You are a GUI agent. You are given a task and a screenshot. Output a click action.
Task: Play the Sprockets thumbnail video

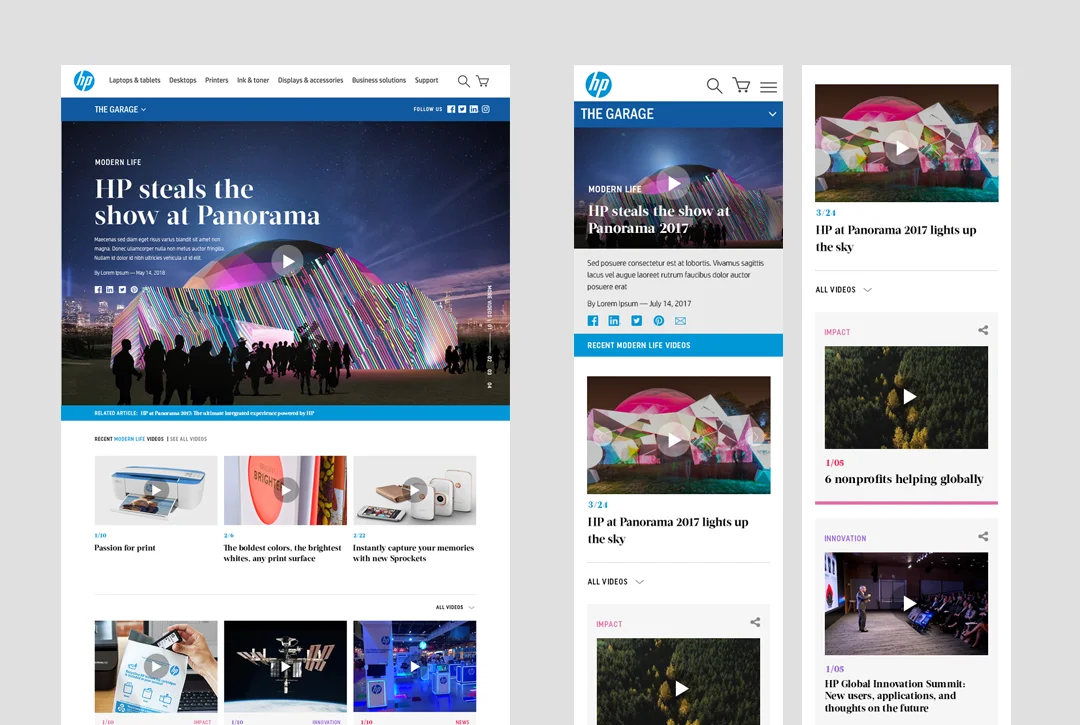415,490
